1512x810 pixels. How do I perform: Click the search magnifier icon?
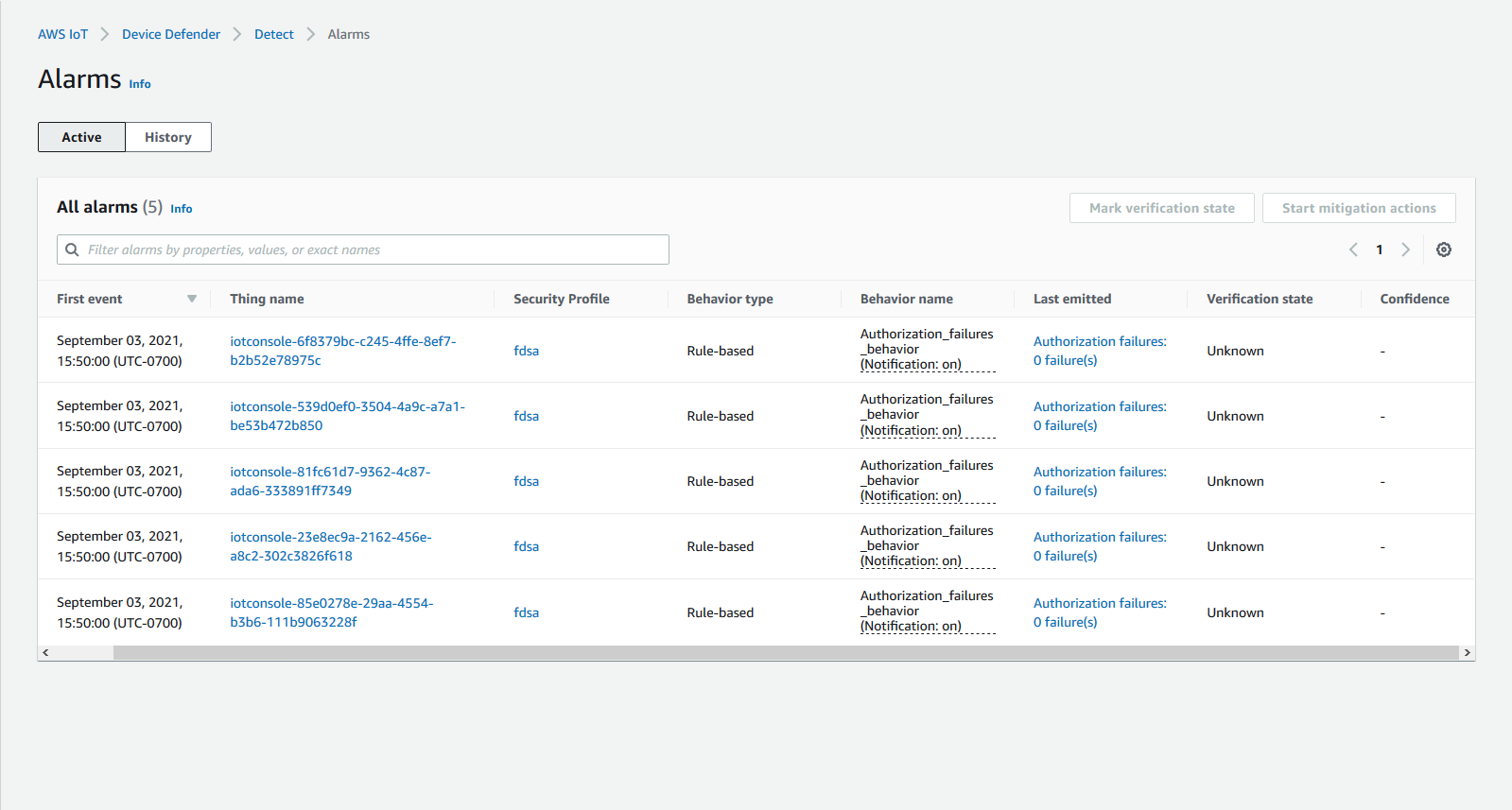pyautogui.click(x=72, y=250)
